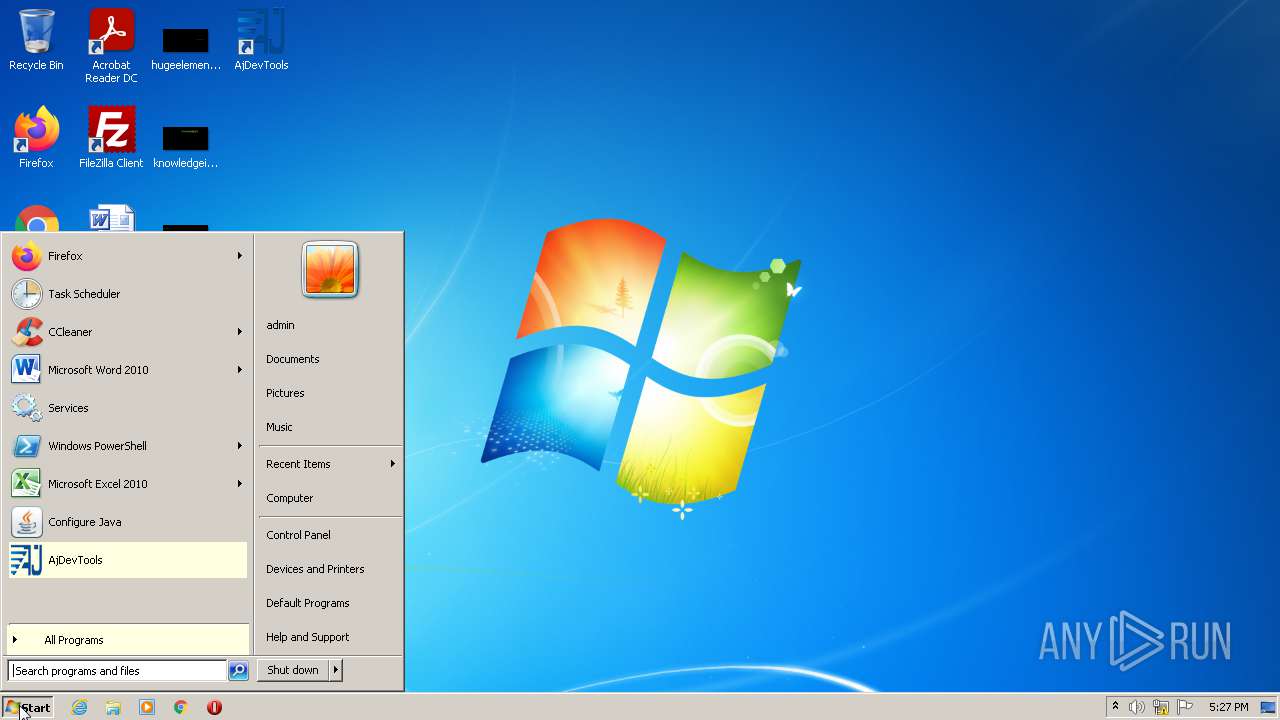Screen dimensions: 1280x720
Task: Open Chrome from taskbar
Action: [181, 707]
